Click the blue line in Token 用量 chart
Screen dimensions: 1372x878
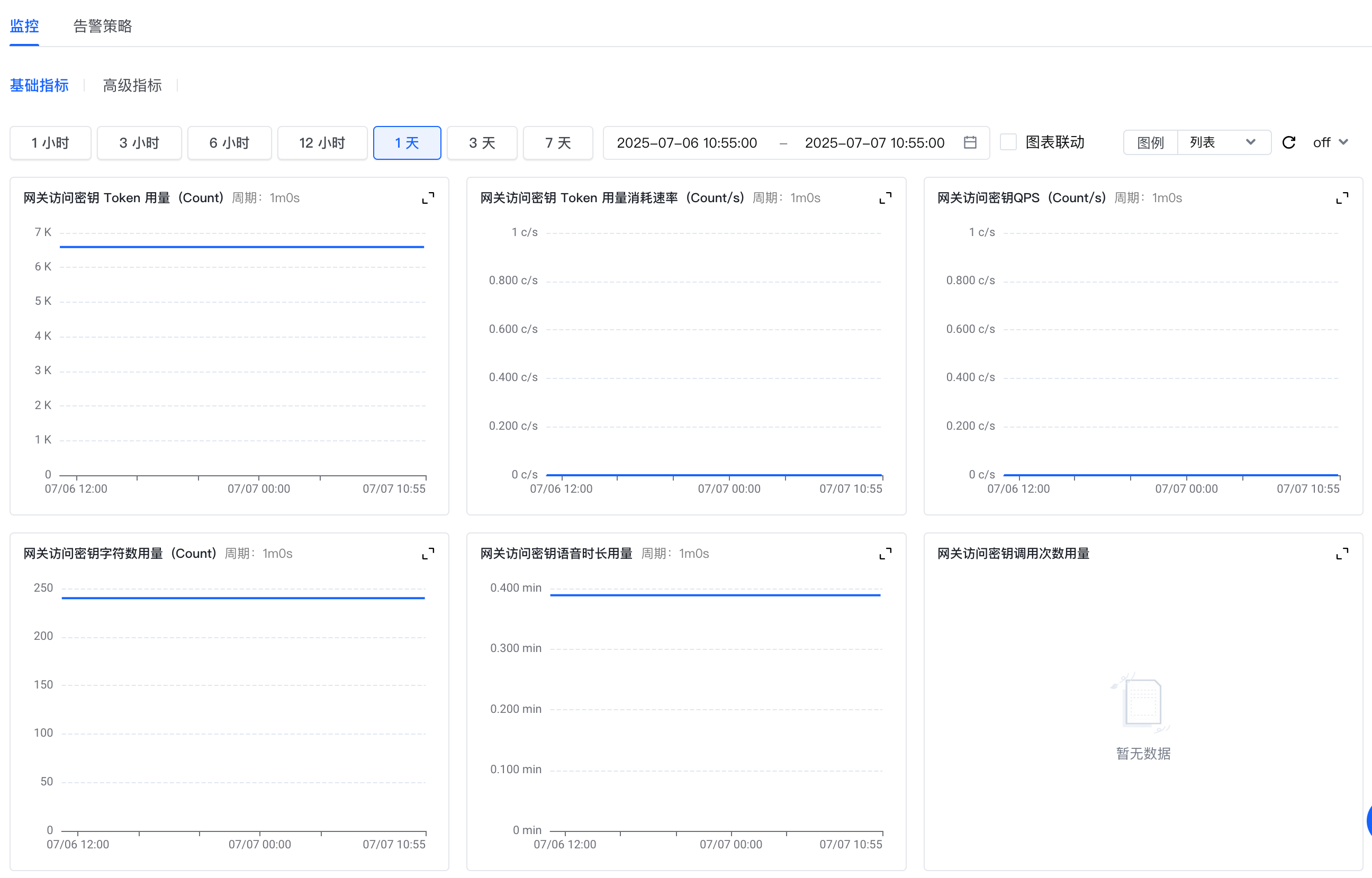(x=242, y=247)
